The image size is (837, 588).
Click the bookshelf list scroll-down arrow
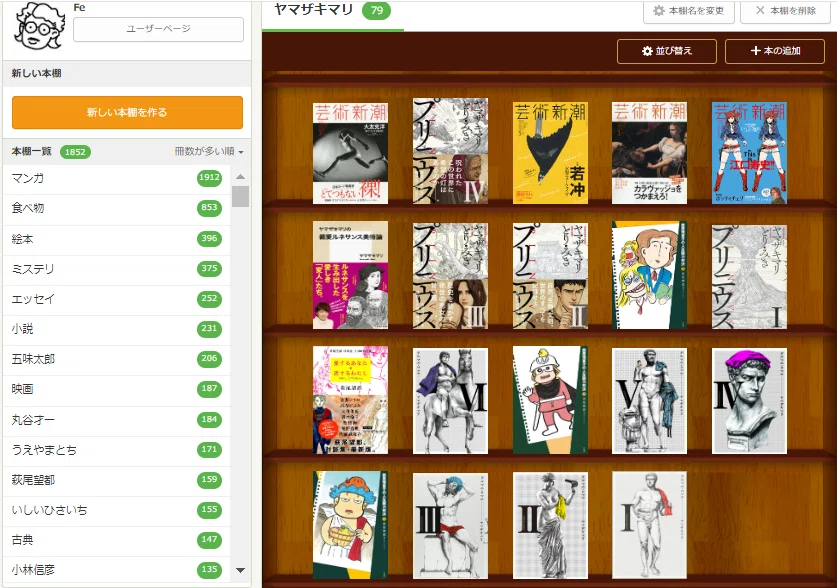click(x=241, y=570)
